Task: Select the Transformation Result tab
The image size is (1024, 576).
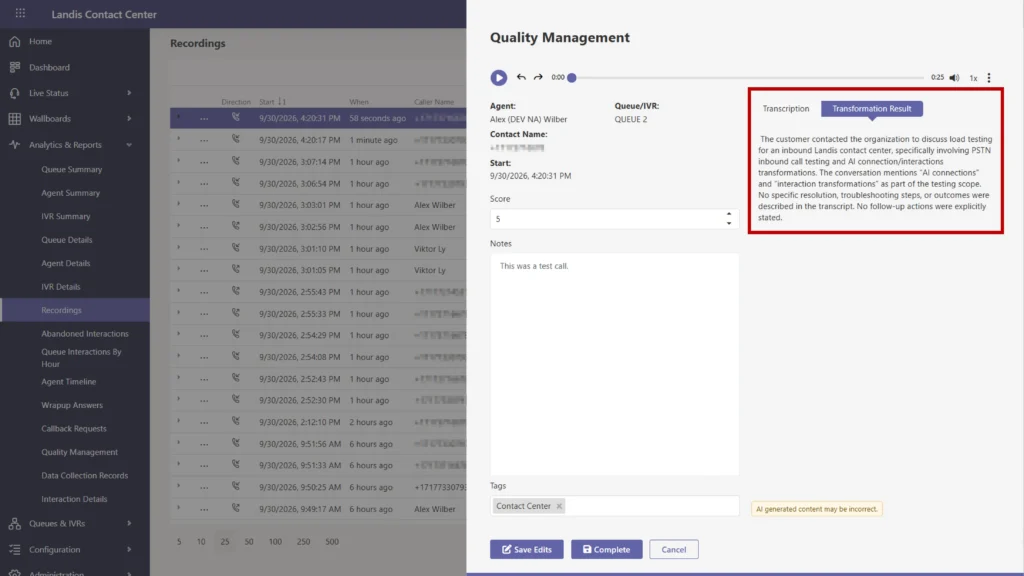Action: pyautogui.click(x=871, y=108)
